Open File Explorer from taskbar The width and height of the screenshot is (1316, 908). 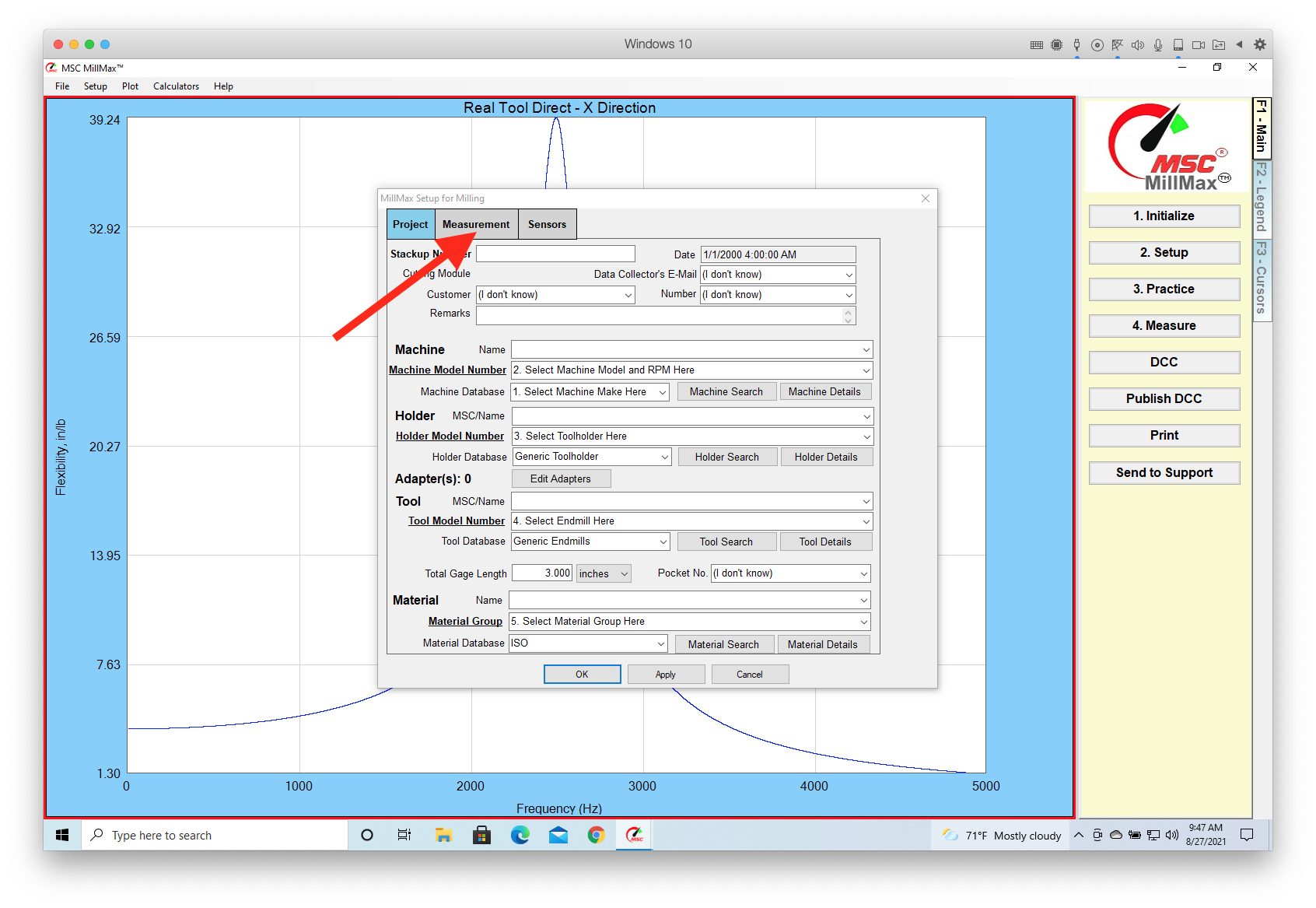click(x=443, y=835)
